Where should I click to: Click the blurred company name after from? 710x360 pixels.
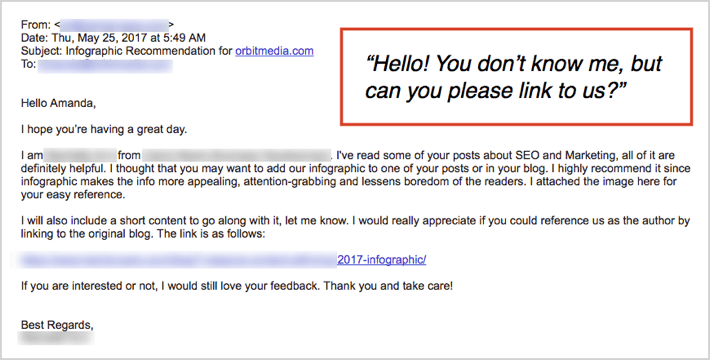point(236,156)
